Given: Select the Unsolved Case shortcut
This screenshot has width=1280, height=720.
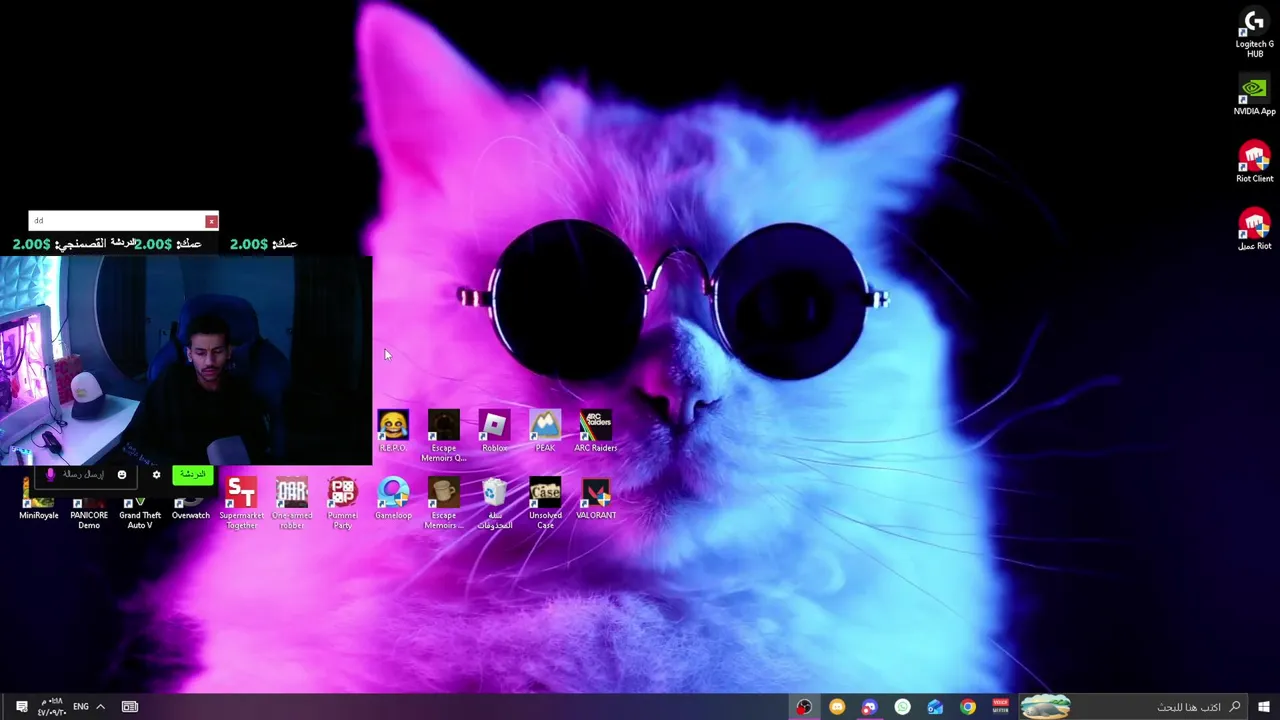Looking at the screenshot, I should coord(545,503).
